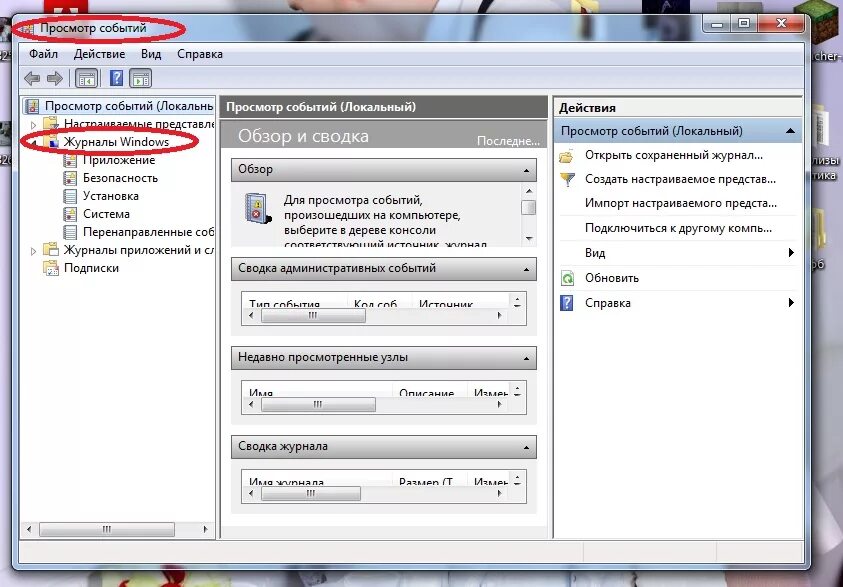Click the help icon beside Справка in Actions
Screen dimensions: 843x587
tap(567, 303)
